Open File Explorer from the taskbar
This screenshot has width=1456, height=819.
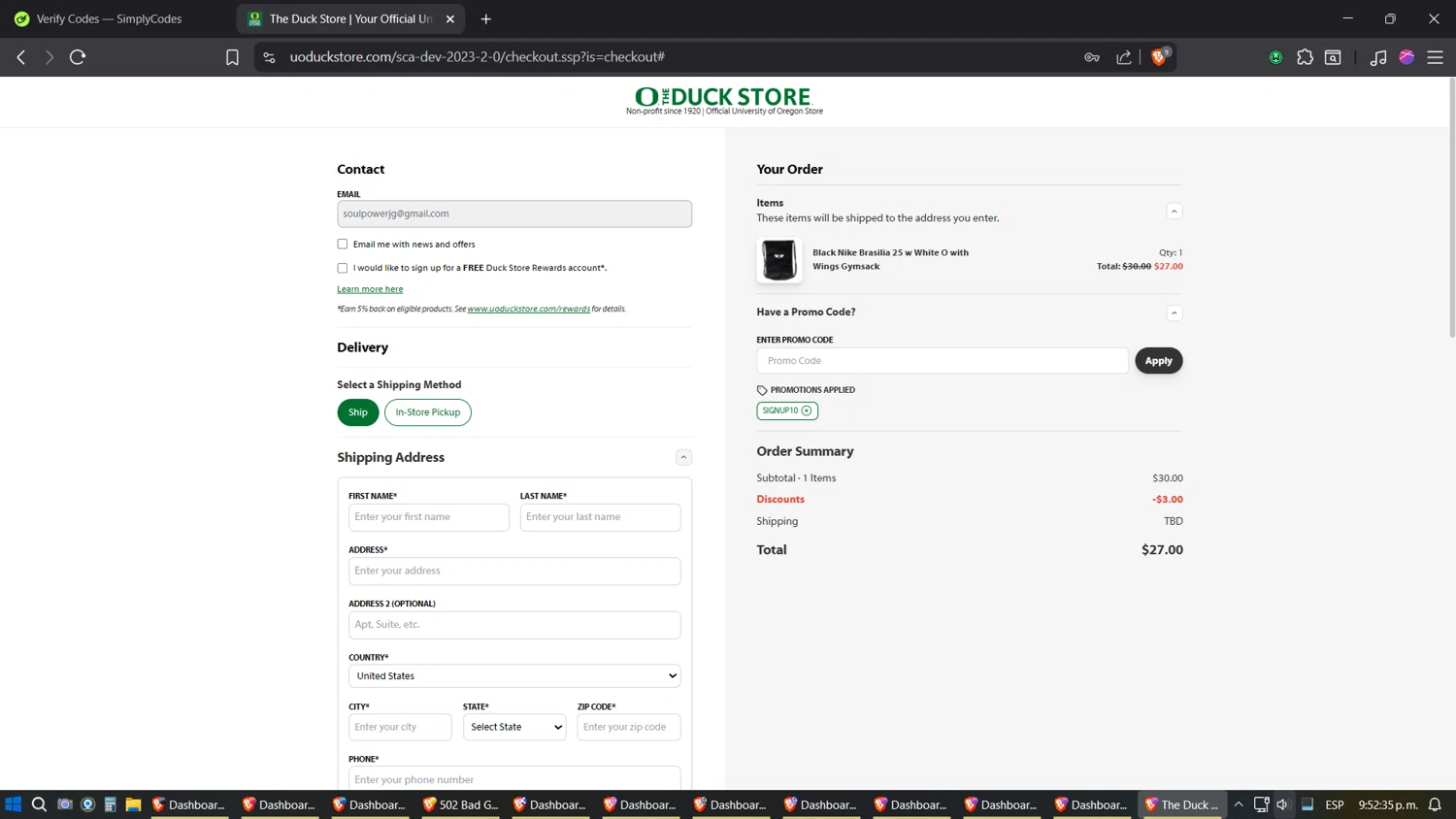pyautogui.click(x=133, y=804)
